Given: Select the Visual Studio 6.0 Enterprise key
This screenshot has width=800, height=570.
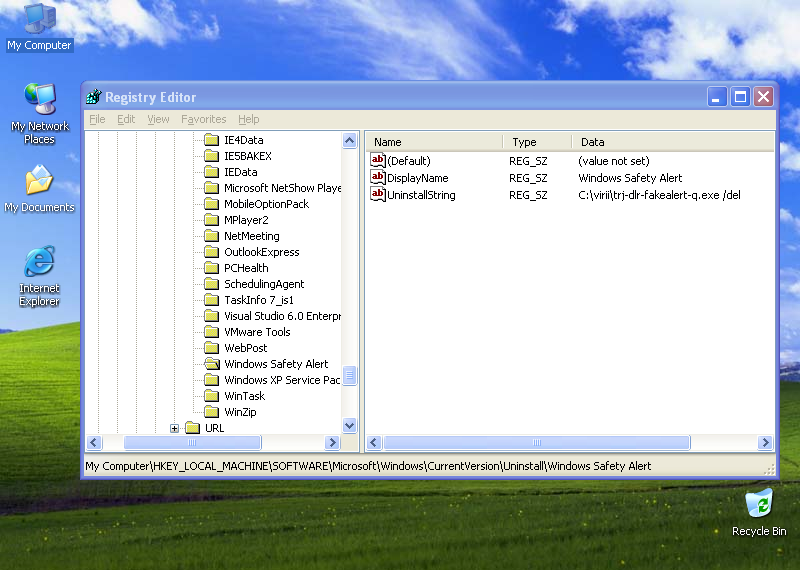Looking at the screenshot, I should (x=283, y=316).
